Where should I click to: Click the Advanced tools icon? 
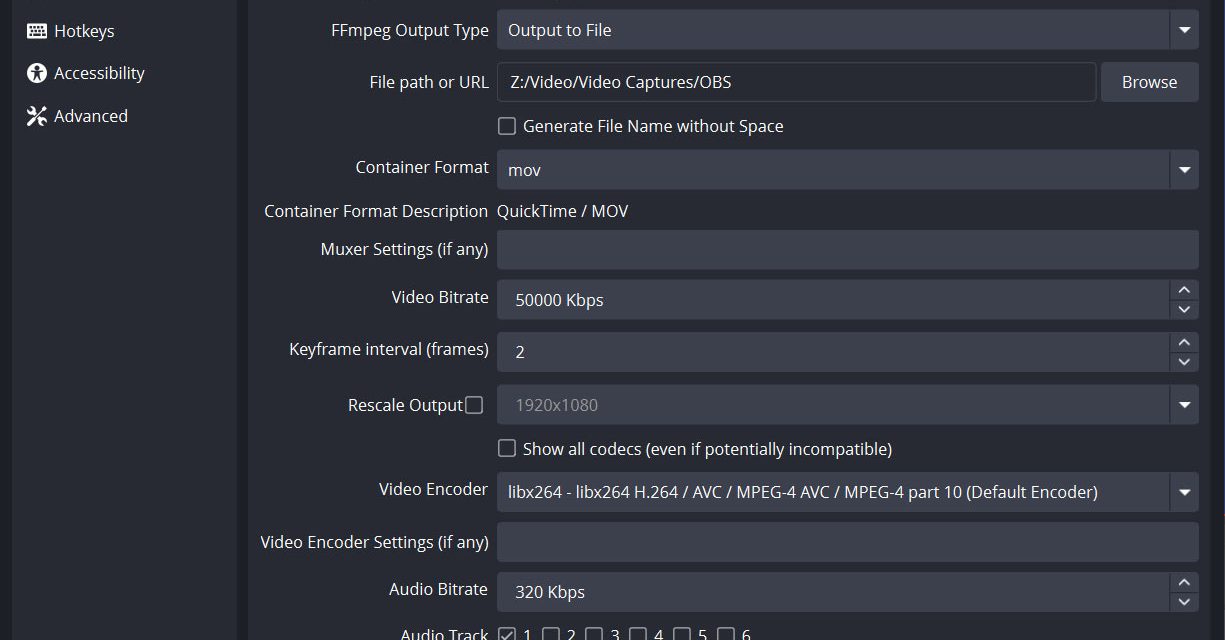(37, 116)
